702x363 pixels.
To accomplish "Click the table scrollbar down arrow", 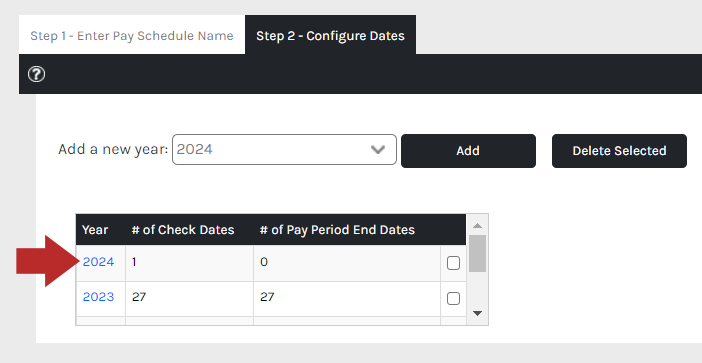I will pos(477,313).
